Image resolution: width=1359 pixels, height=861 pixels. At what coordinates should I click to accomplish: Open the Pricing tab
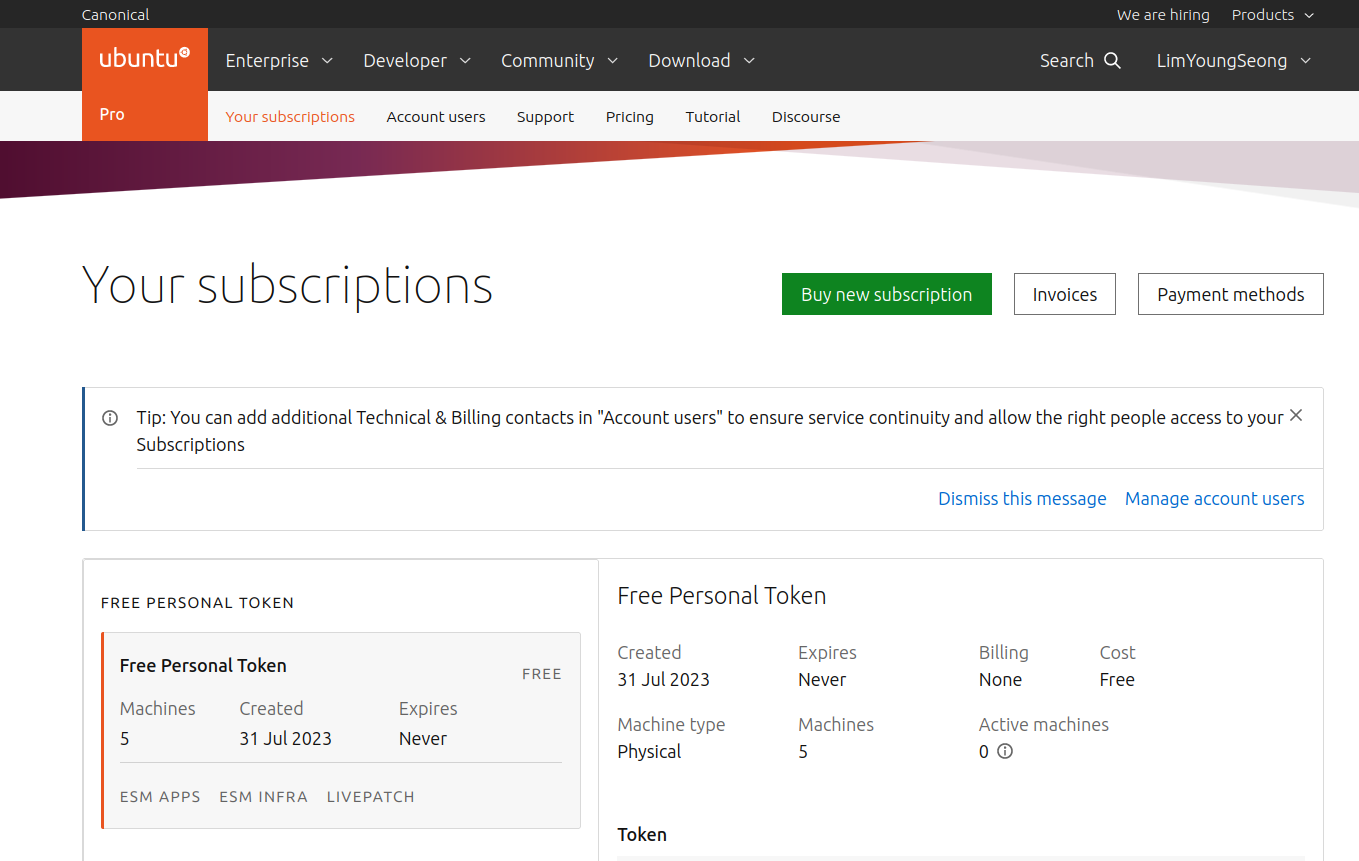pos(630,117)
